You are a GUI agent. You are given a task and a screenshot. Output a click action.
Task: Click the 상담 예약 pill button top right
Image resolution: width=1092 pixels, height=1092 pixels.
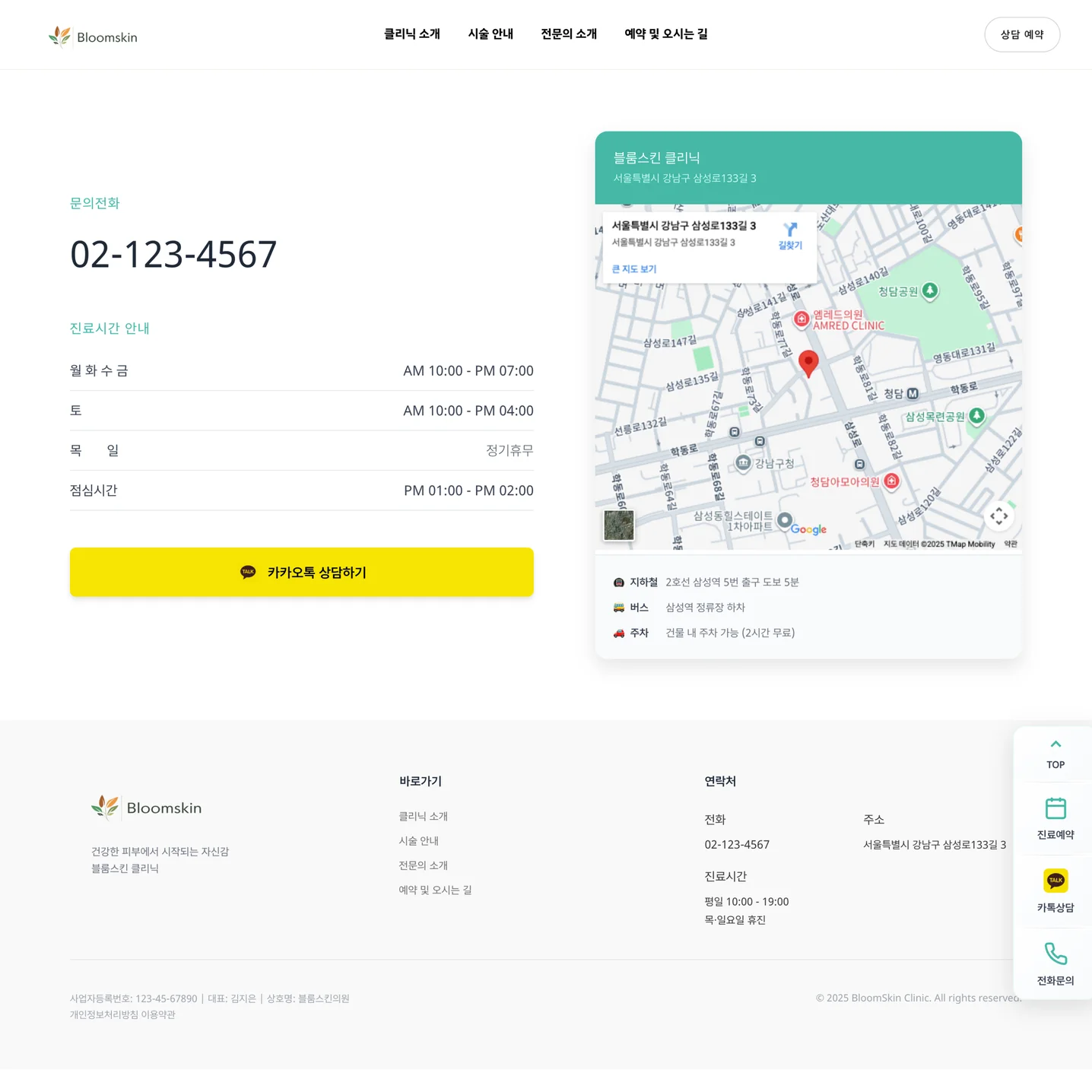[x=1022, y=34]
